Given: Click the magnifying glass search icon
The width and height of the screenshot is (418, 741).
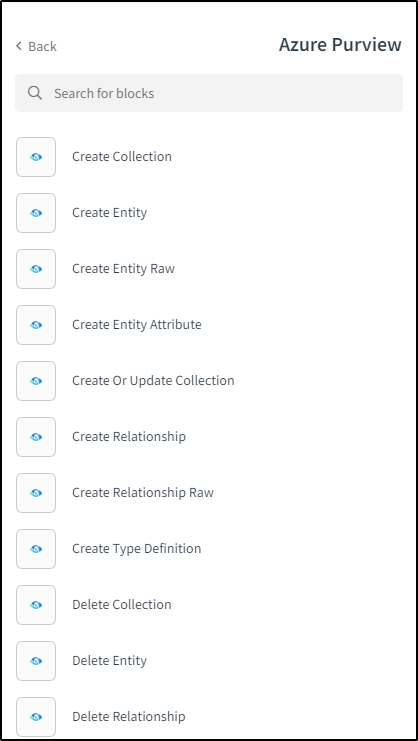Looking at the screenshot, I should [35, 93].
